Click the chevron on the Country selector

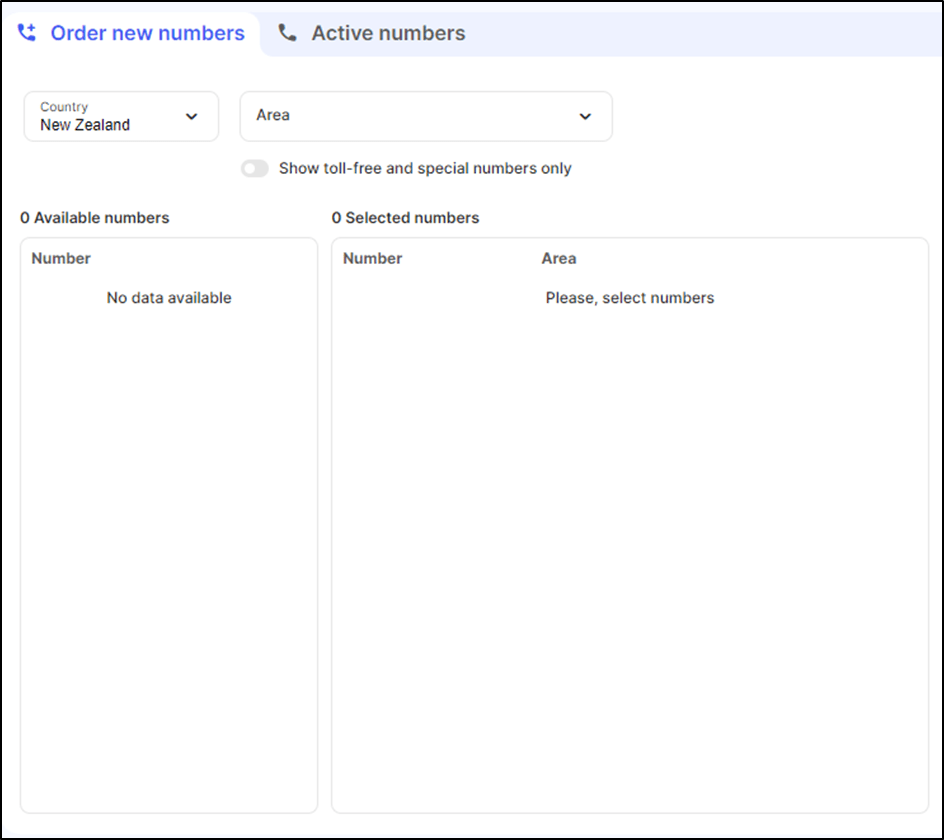(191, 116)
